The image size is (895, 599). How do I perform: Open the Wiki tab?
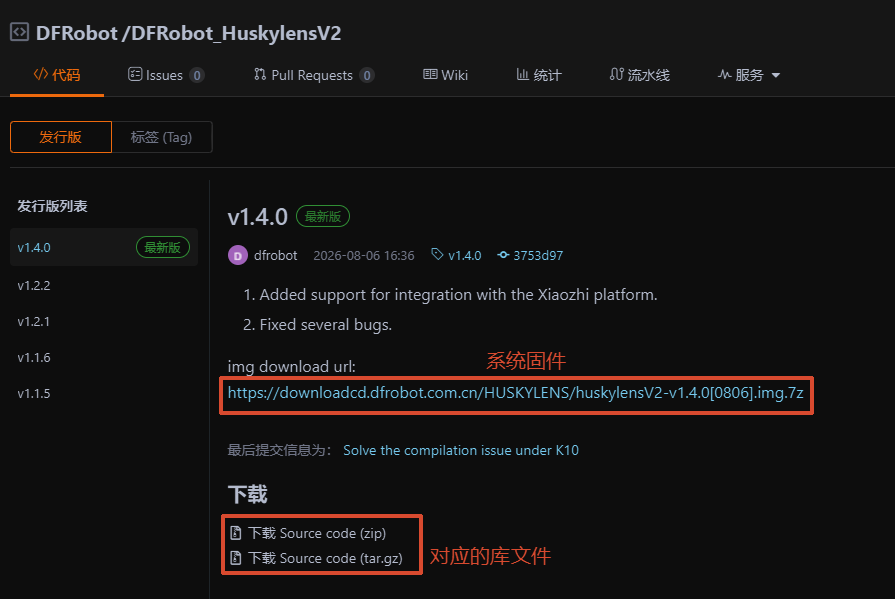pyautogui.click(x=445, y=75)
